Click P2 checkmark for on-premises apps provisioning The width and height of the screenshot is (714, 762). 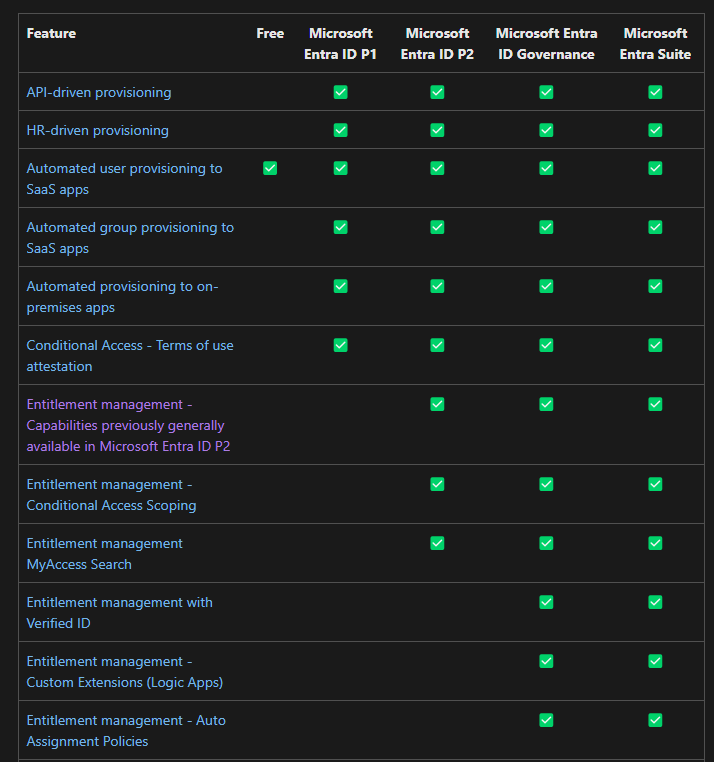point(437,286)
